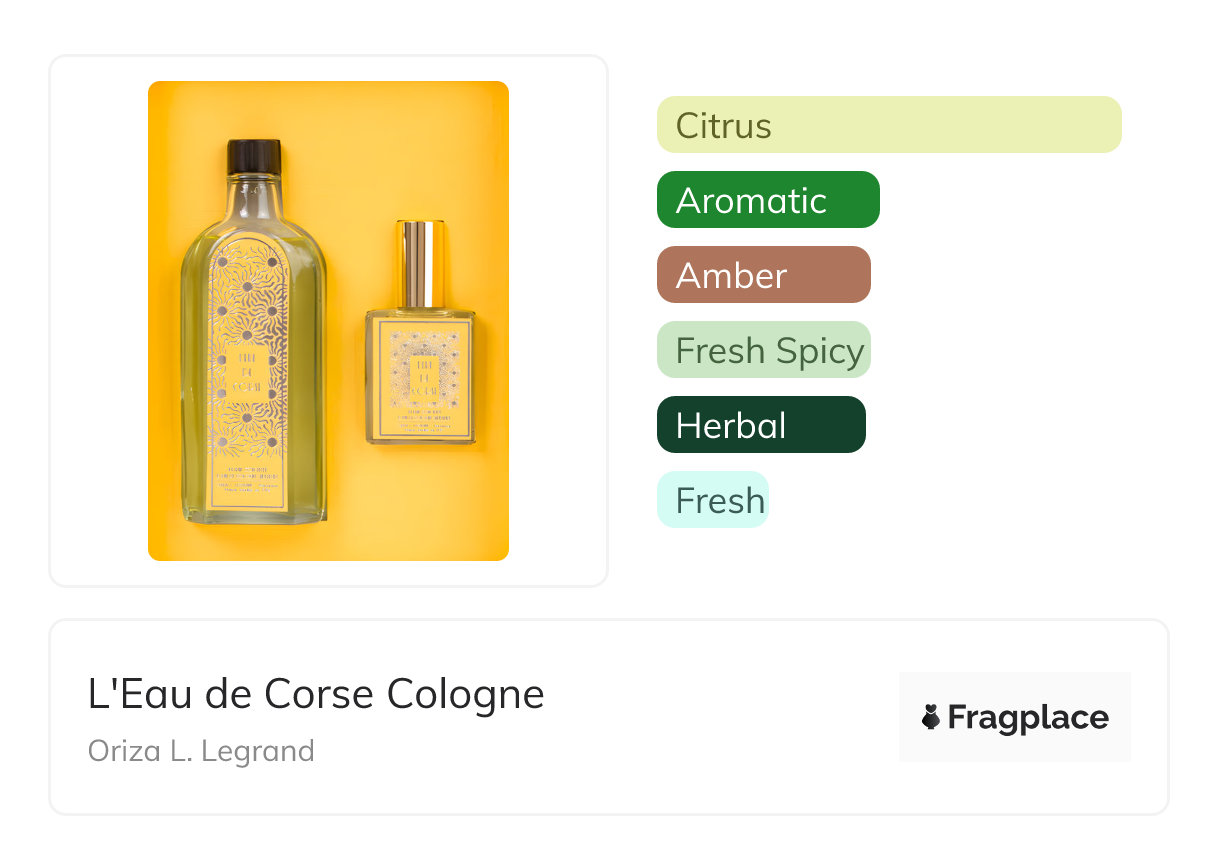Viewport: 1218px width, 864px height.
Task: Click the black cap of the large bottle
Action: click(x=254, y=157)
